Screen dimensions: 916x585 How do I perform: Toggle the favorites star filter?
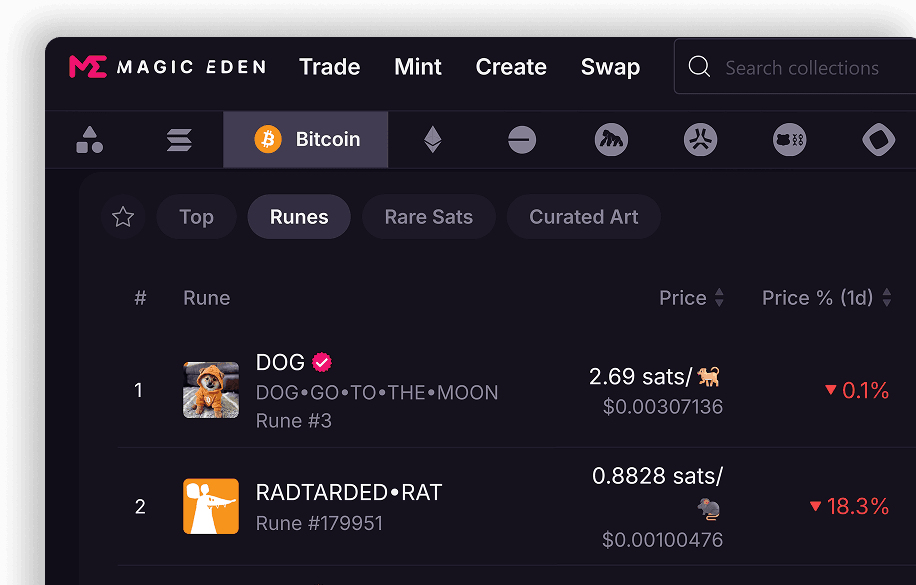(123, 216)
